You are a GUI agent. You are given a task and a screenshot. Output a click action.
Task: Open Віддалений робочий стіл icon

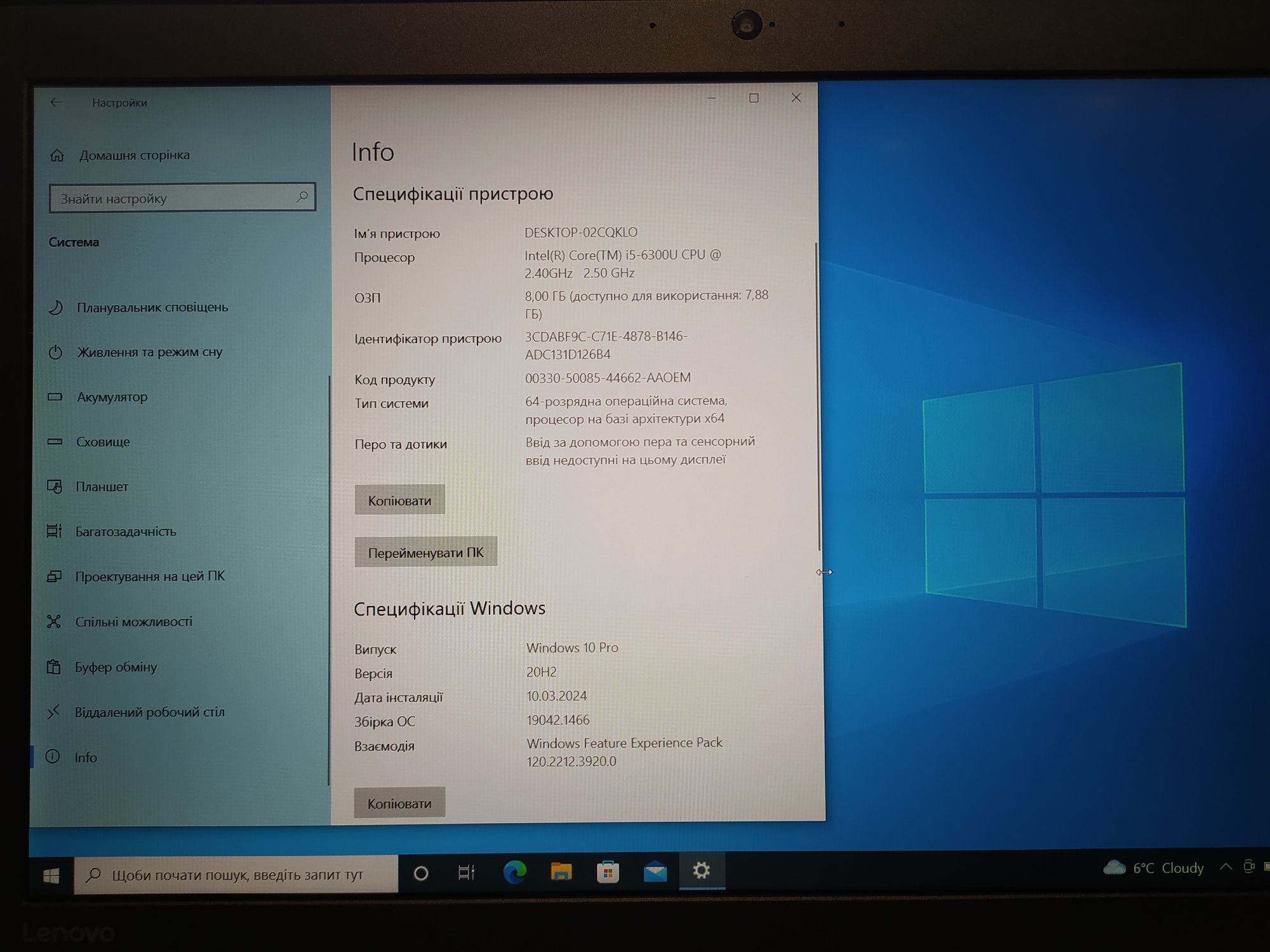pos(53,712)
